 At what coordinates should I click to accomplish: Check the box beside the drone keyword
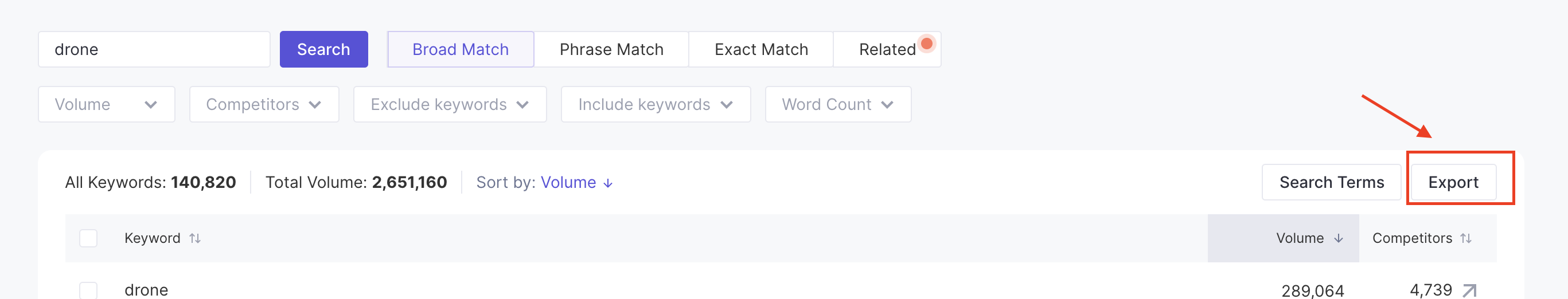[88, 290]
